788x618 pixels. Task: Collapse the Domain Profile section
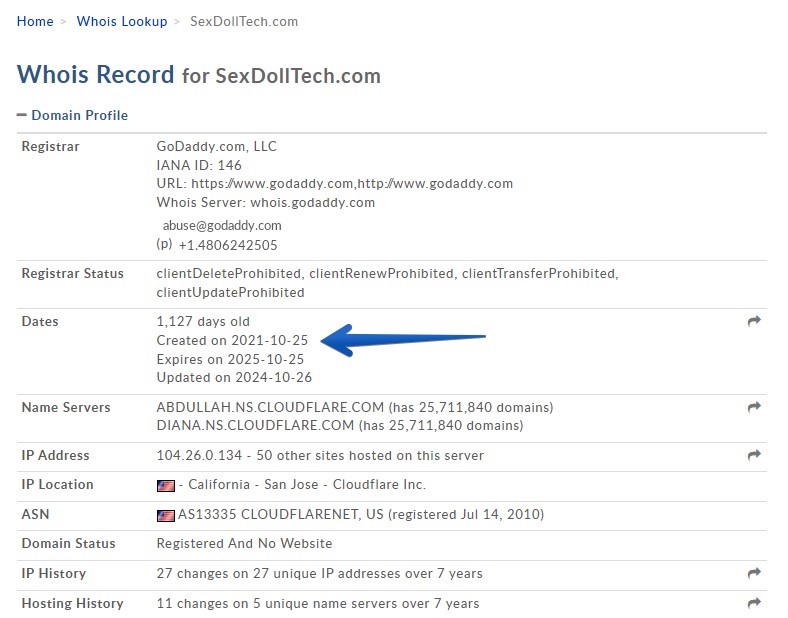72,115
